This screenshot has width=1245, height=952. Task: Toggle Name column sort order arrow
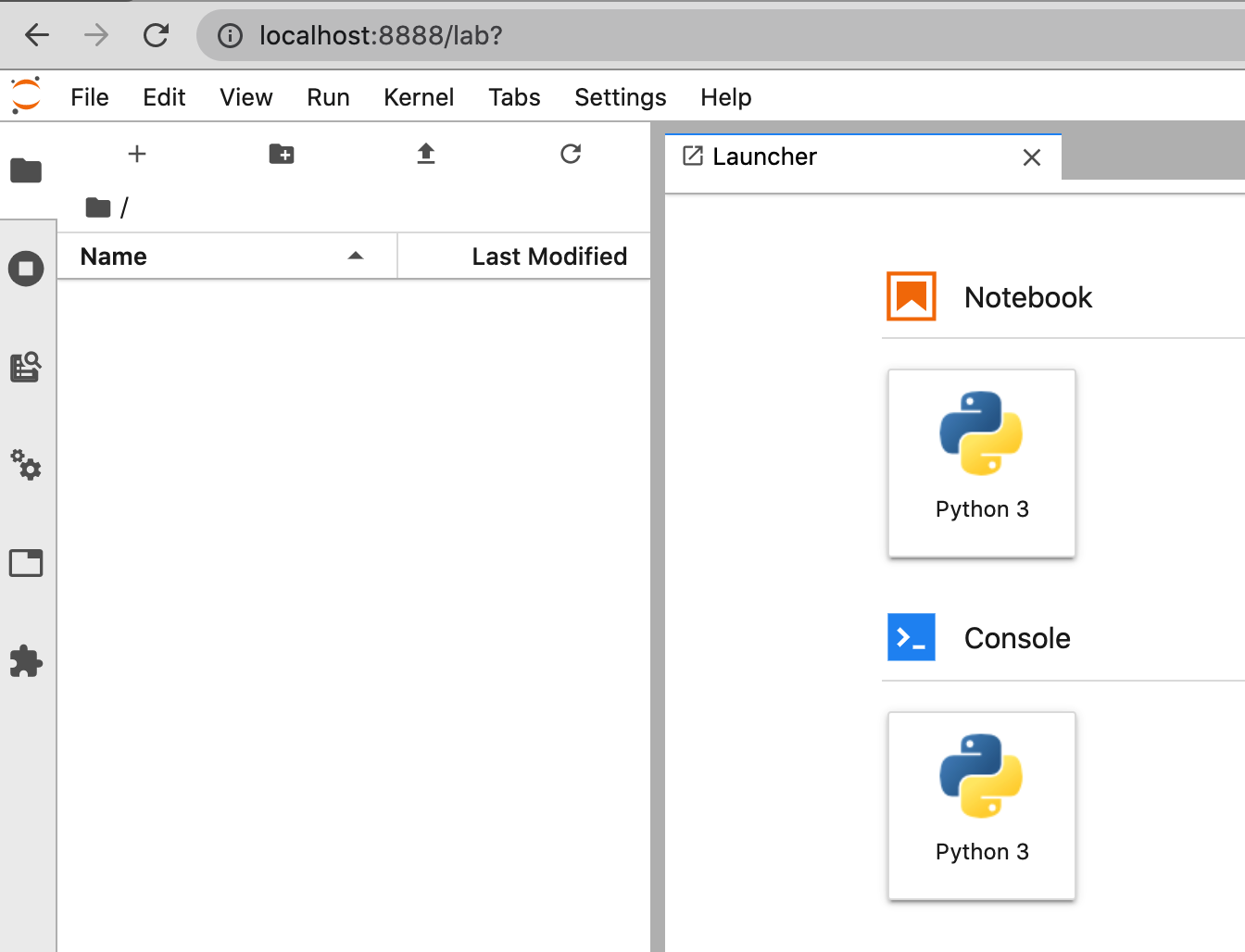[356, 257]
